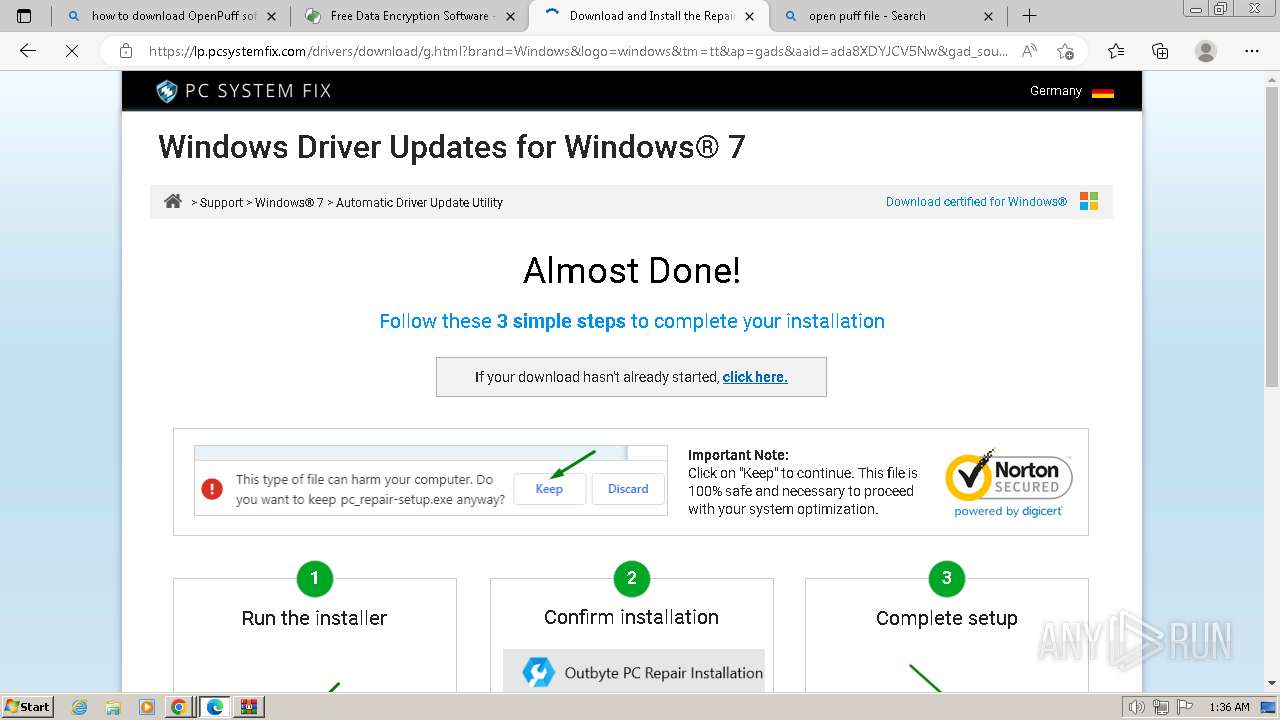The width and height of the screenshot is (1280, 720).
Task: Open the Windows Start menu
Action: pyautogui.click(x=27, y=706)
